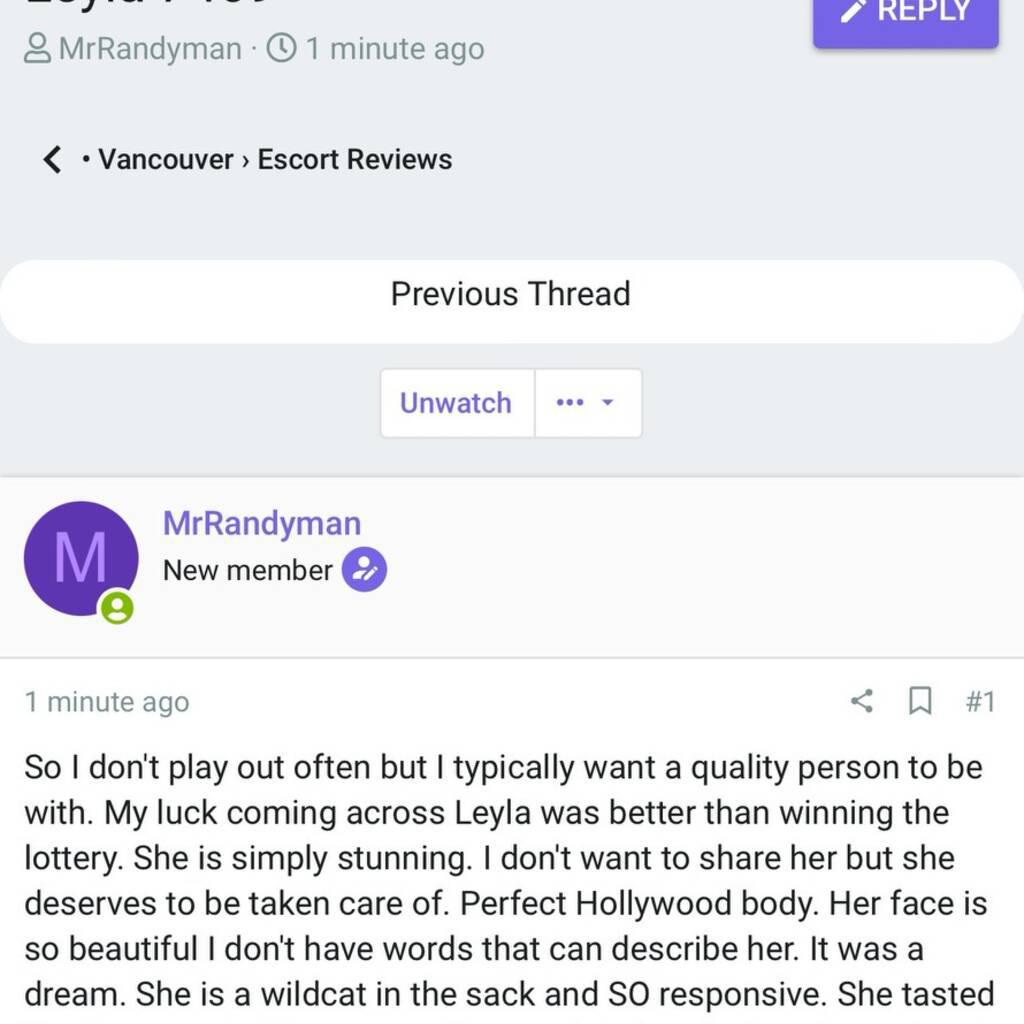The height and width of the screenshot is (1024, 1024).
Task: Click the user icon beside MrRandyman
Action: tap(37, 49)
